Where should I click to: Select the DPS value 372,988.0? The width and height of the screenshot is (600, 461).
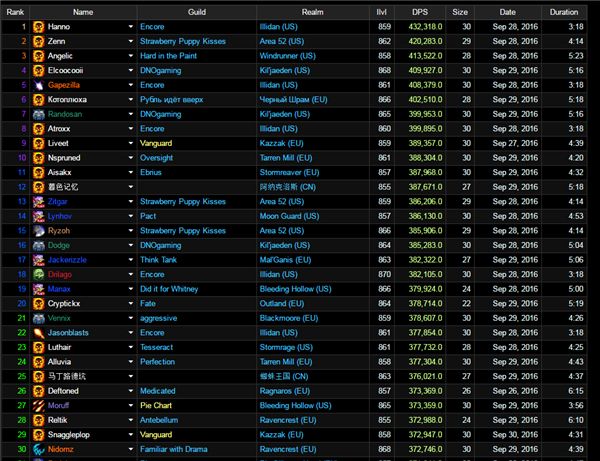click(426, 420)
